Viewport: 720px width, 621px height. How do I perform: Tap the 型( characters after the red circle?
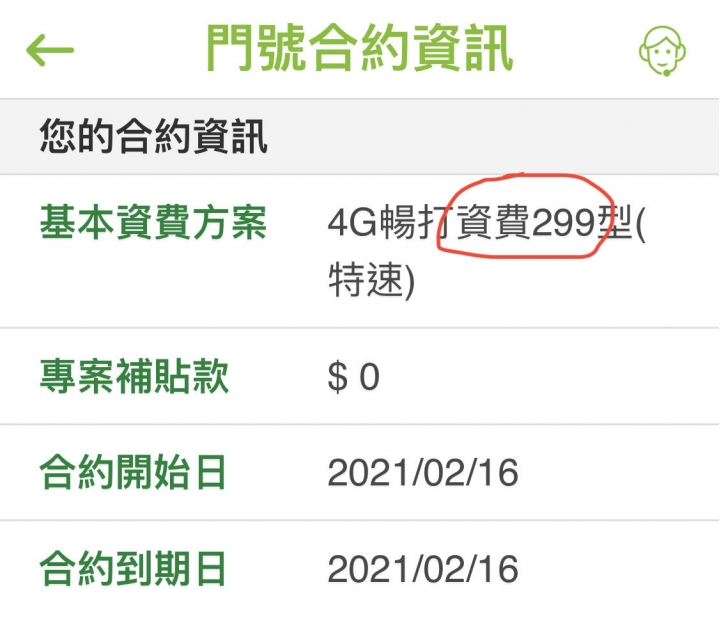(621, 223)
